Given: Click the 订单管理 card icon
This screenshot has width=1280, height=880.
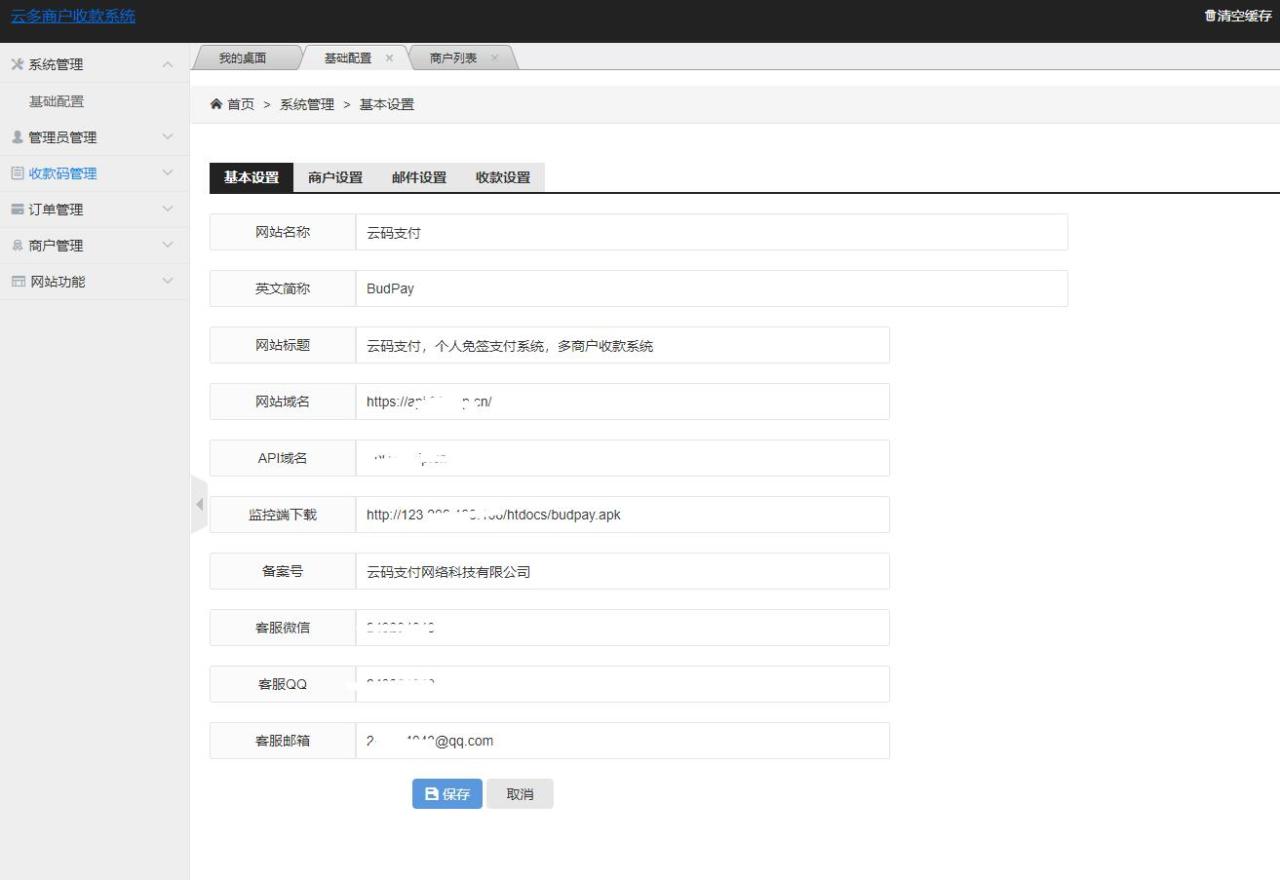Looking at the screenshot, I should [16, 209].
